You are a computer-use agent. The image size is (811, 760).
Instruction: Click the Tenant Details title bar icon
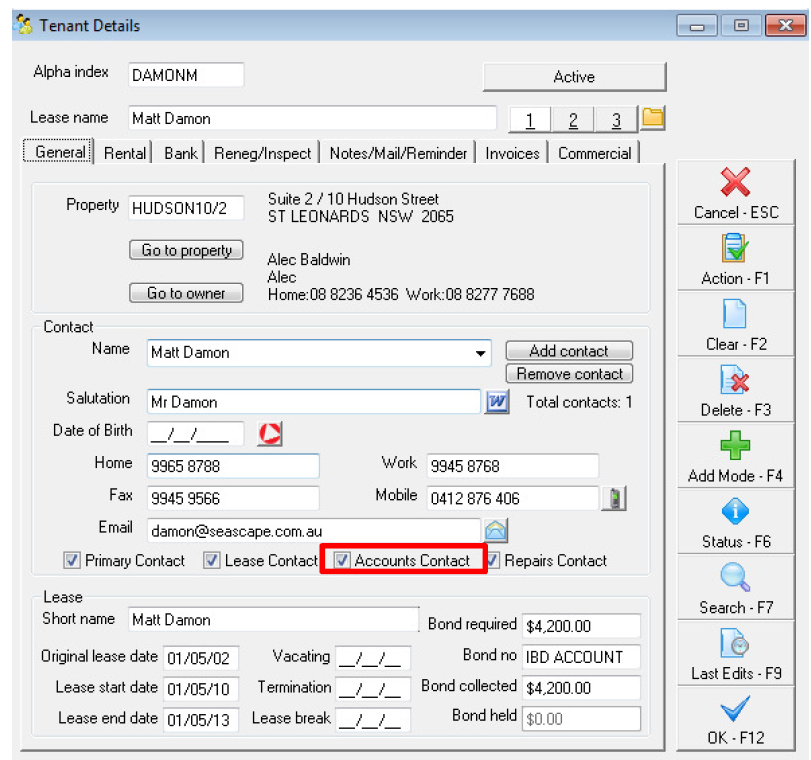(24, 25)
